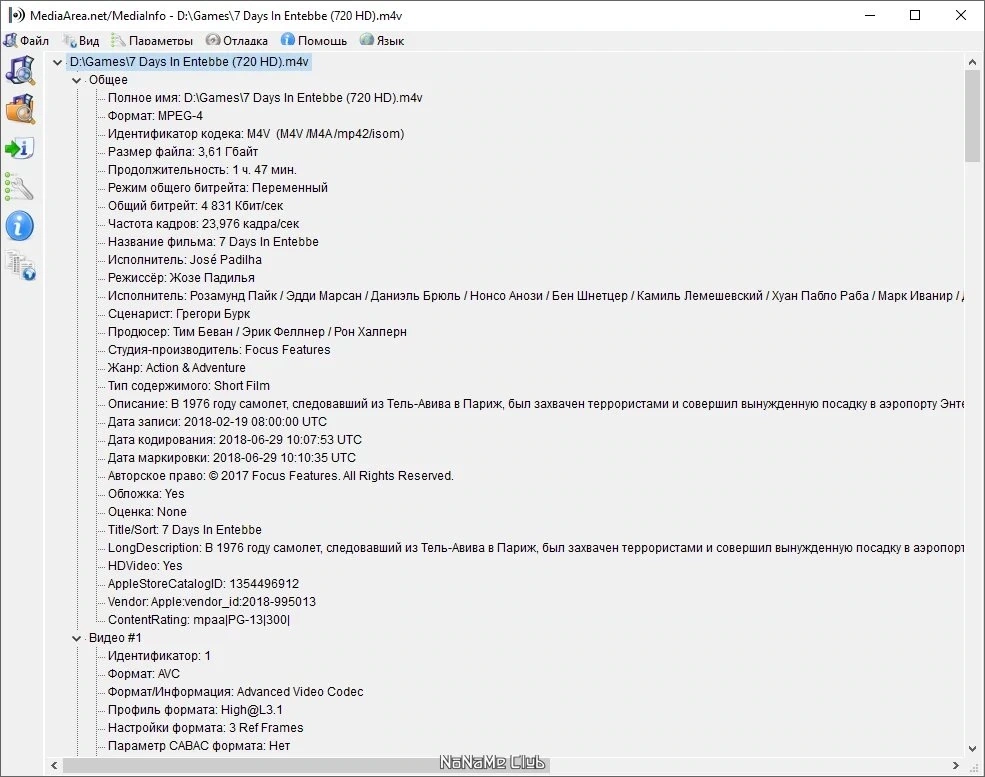
Task: Select the Жанр: Action & Adventure row
Action: tap(177, 368)
